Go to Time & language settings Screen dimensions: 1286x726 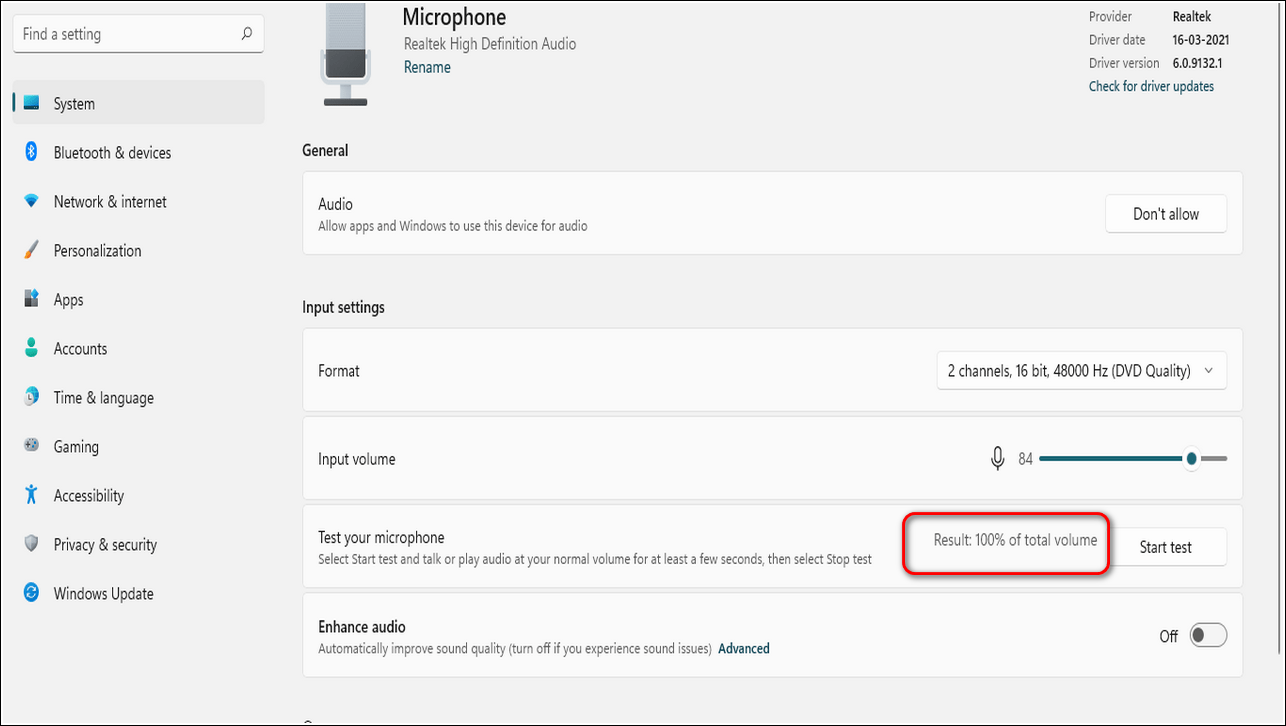(x=103, y=398)
